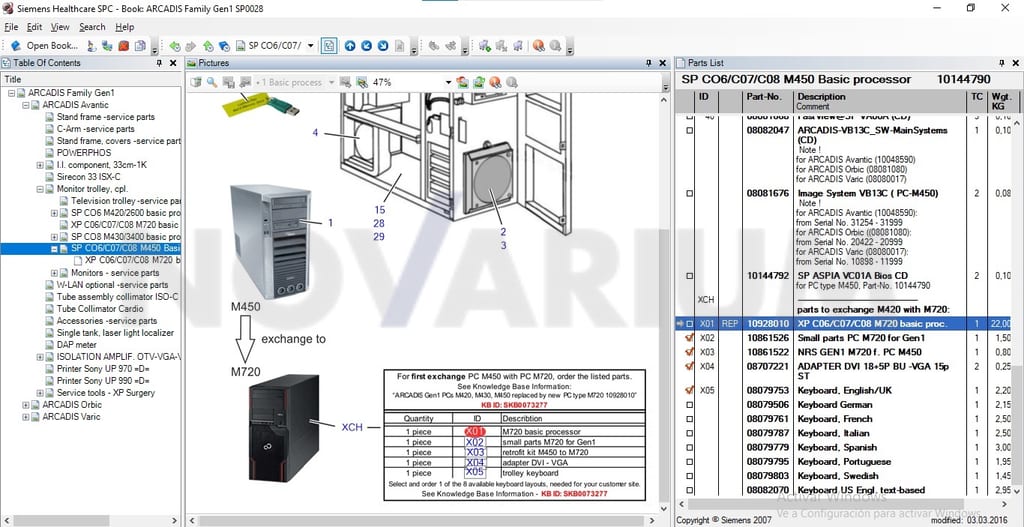Open the Edit menu
Image resolution: width=1024 pixels, height=527 pixels.
[x=34, y=27]
